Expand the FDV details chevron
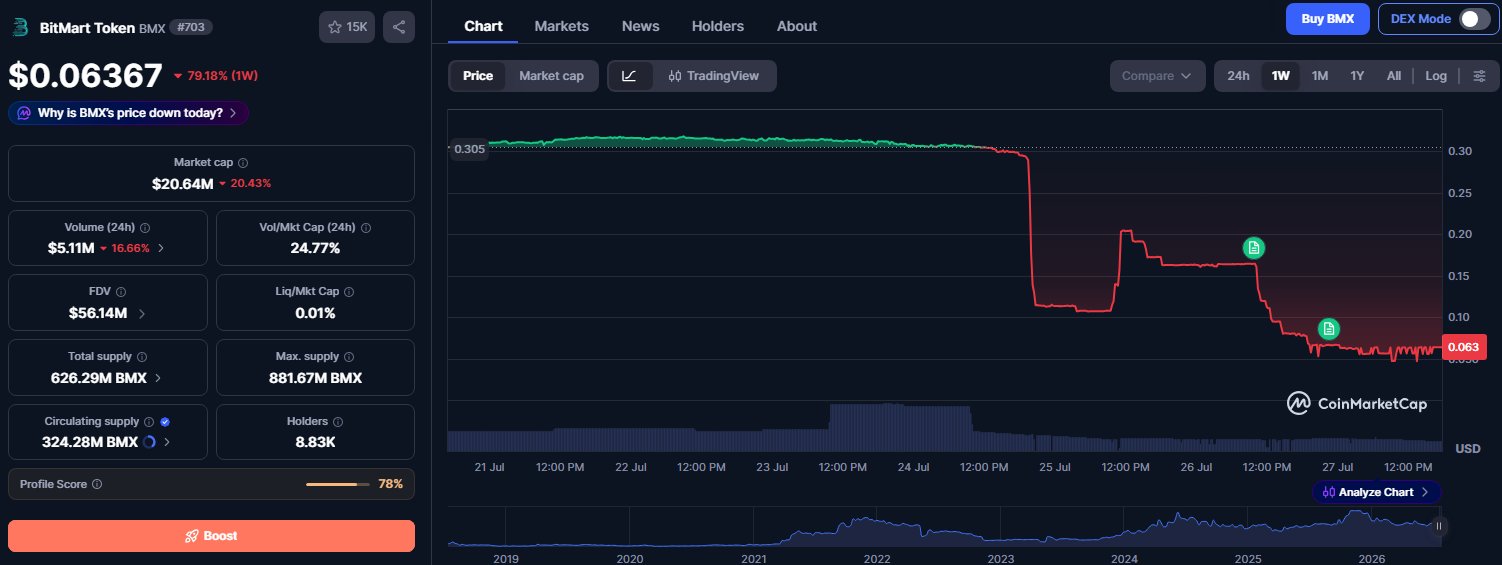This screenshot has height=565, width=1502. coord(141,313)
